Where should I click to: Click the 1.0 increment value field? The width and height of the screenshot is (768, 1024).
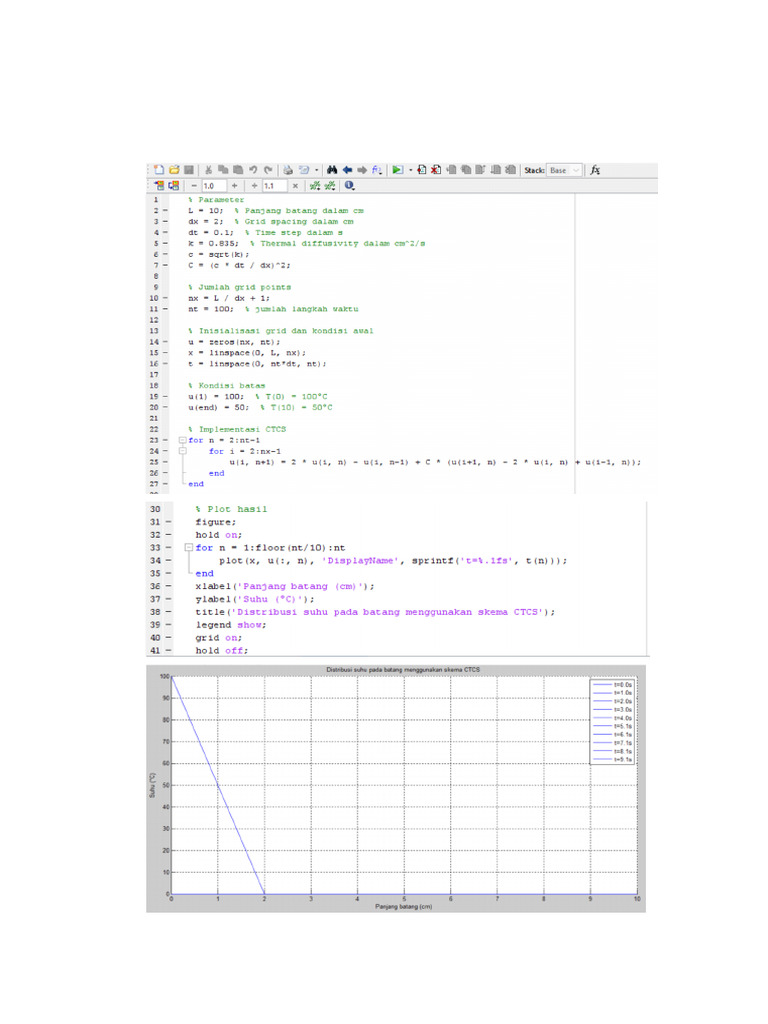pos(212,186)
